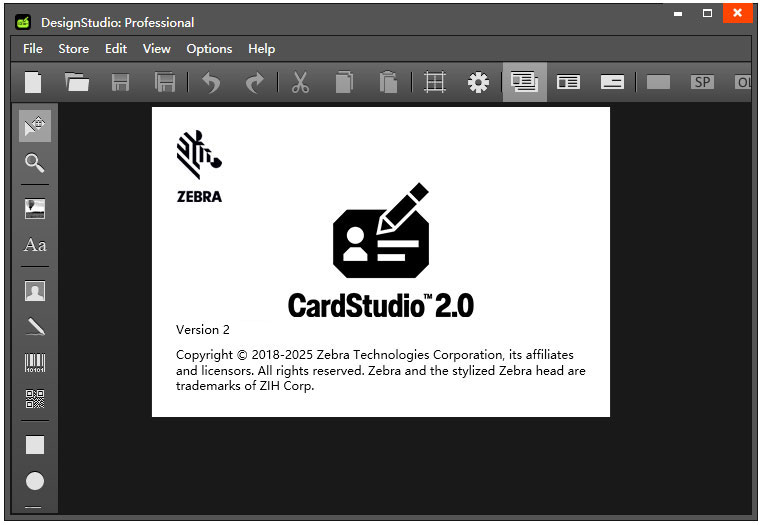Draw a rectangle shape
The width and height of the screenshot is (761, 525).
(35, 444)
